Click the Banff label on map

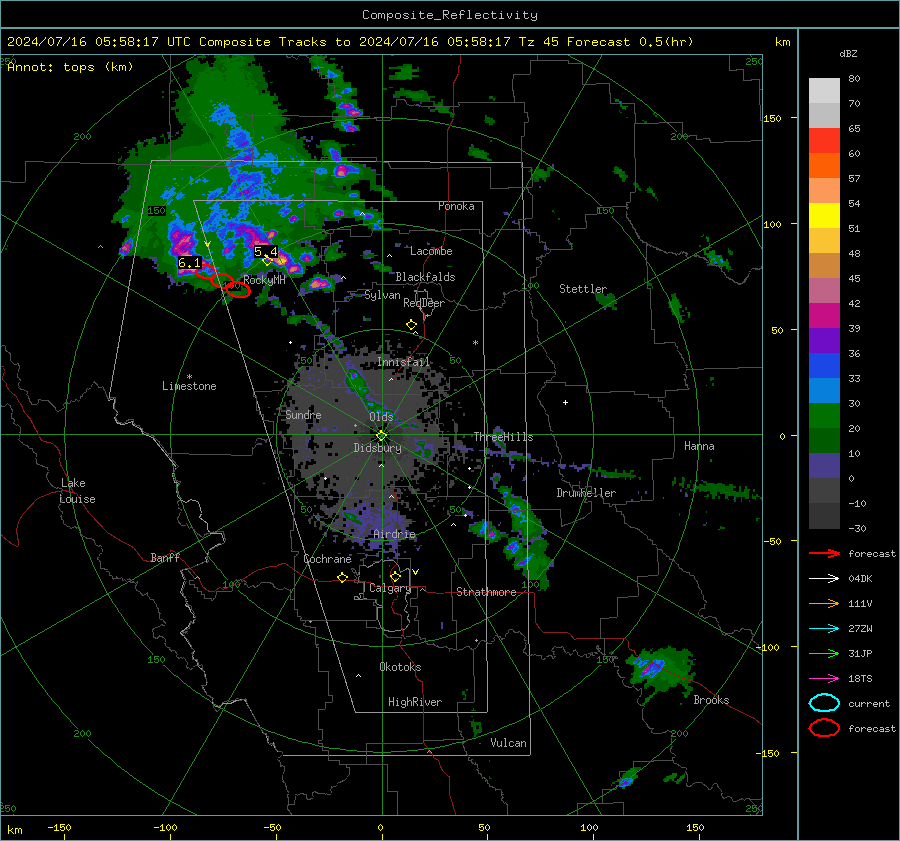pyautogui.click(x=165, y=558)
